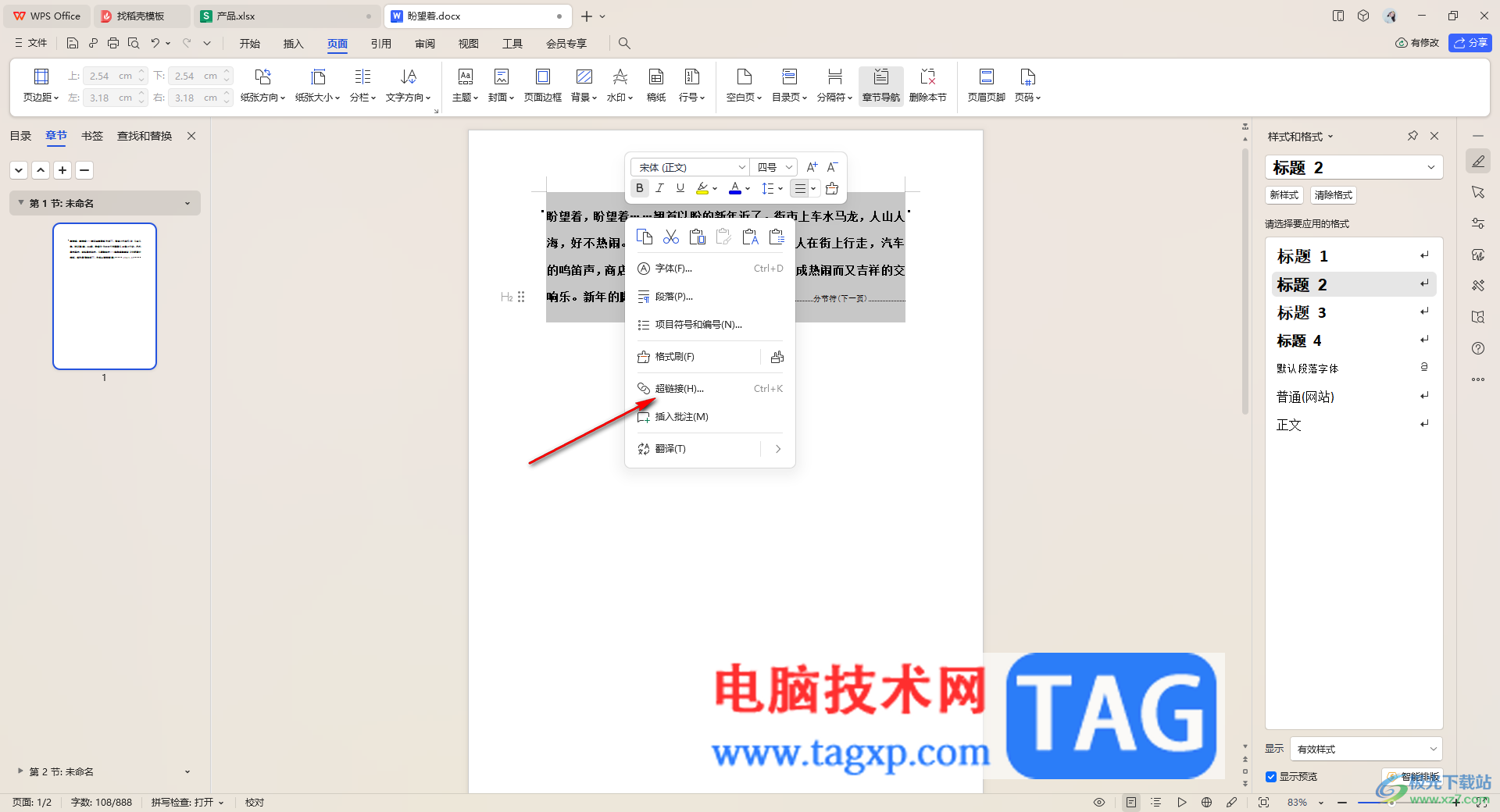The width and height of the screenshot is (1500, 812).
Task: Switch to the 插入 ribbon tab
Action: 293,44
